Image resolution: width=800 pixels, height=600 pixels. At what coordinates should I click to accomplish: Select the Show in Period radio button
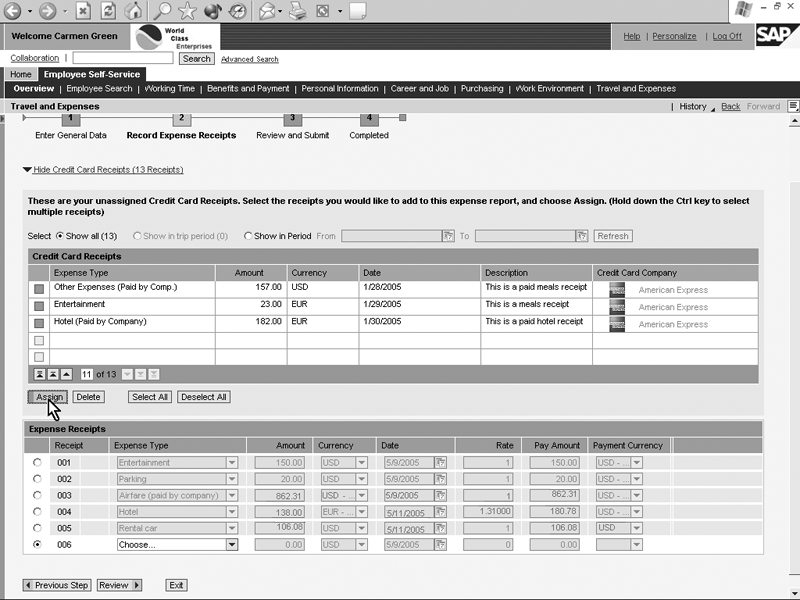[248, 236]
